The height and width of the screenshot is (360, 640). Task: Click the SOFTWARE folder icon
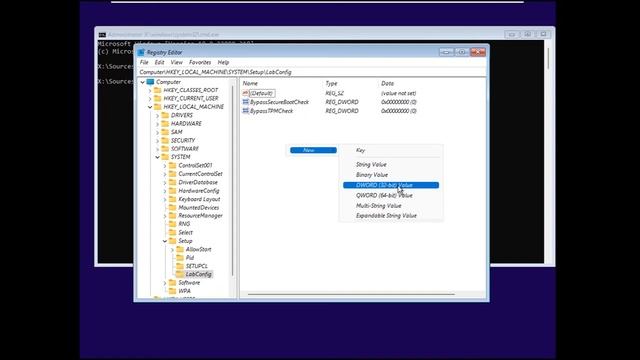pyautogui.click(x=165, y=149)
